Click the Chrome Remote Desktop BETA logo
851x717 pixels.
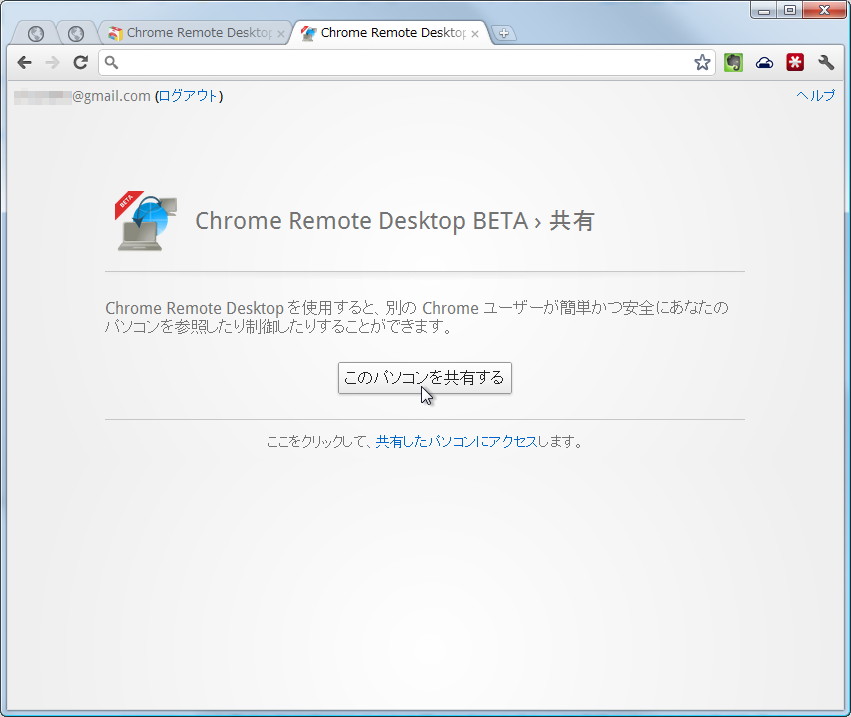click(x=146, y=221)
